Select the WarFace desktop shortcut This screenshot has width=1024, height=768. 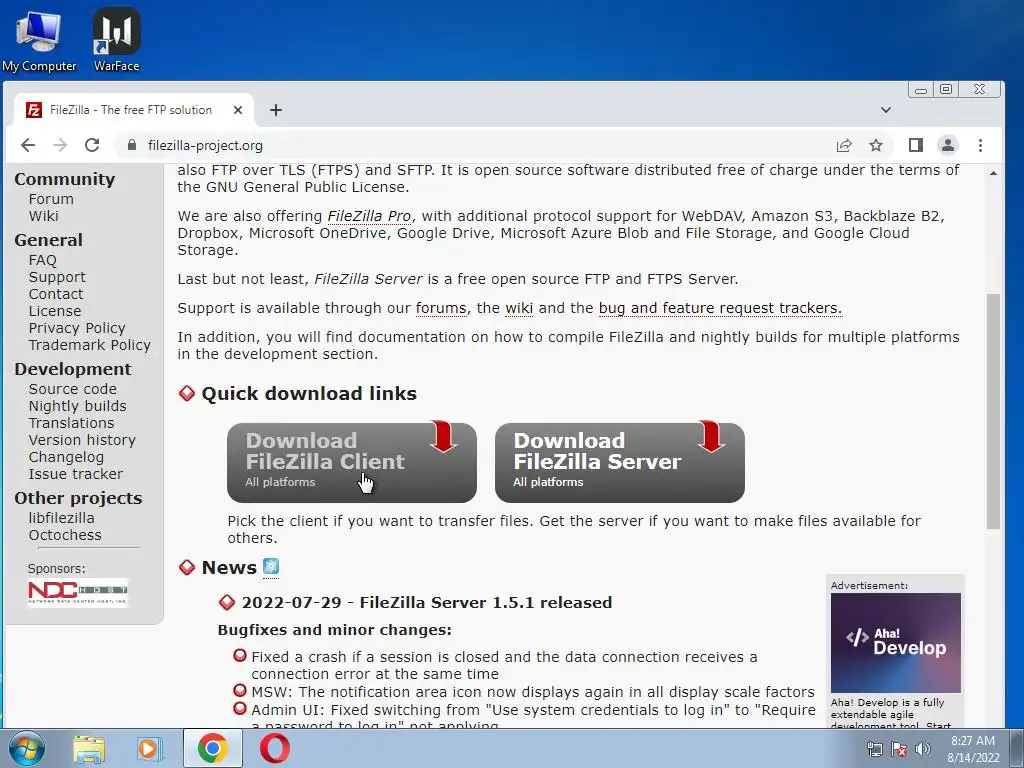[116, 40]
